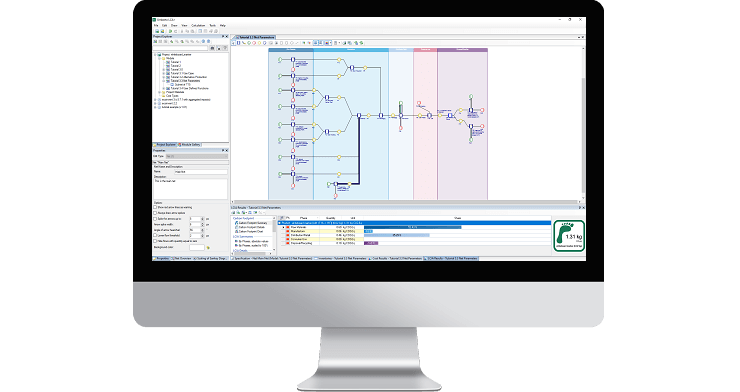Open the Calculation menu
The image size is (740, 392).
tap(198, 25)
